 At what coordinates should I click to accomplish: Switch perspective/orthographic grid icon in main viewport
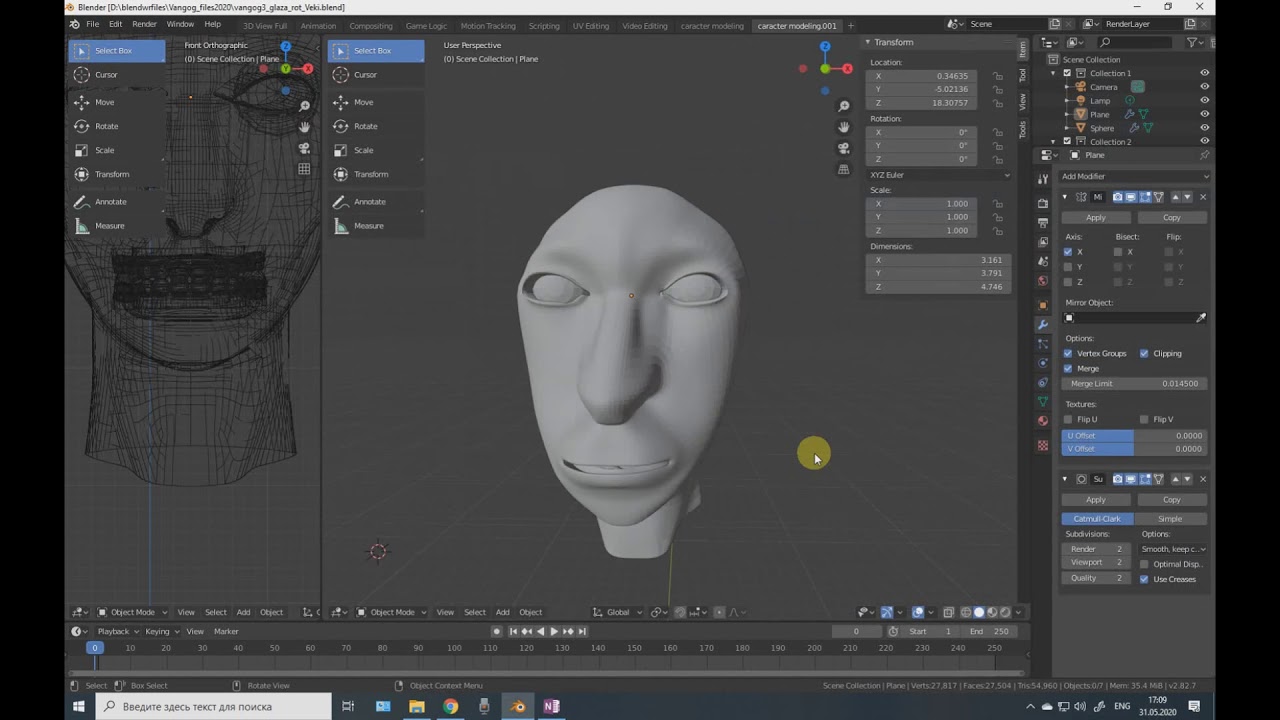pos(844,169)
